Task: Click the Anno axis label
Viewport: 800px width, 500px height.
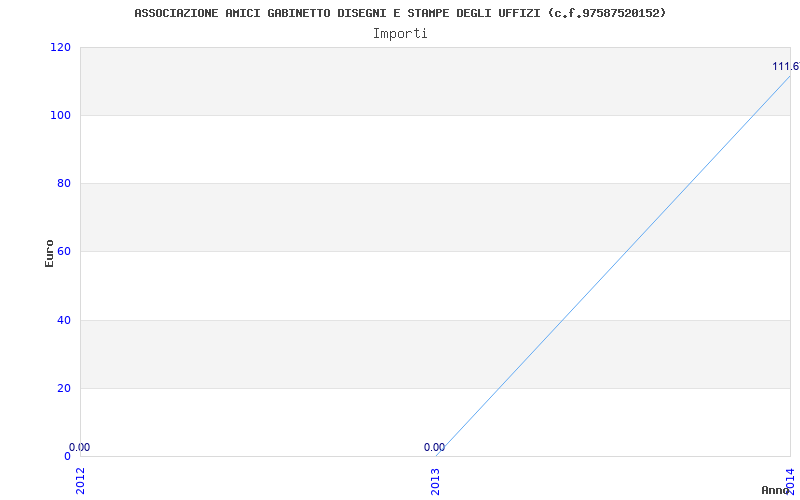Action: 775,490
